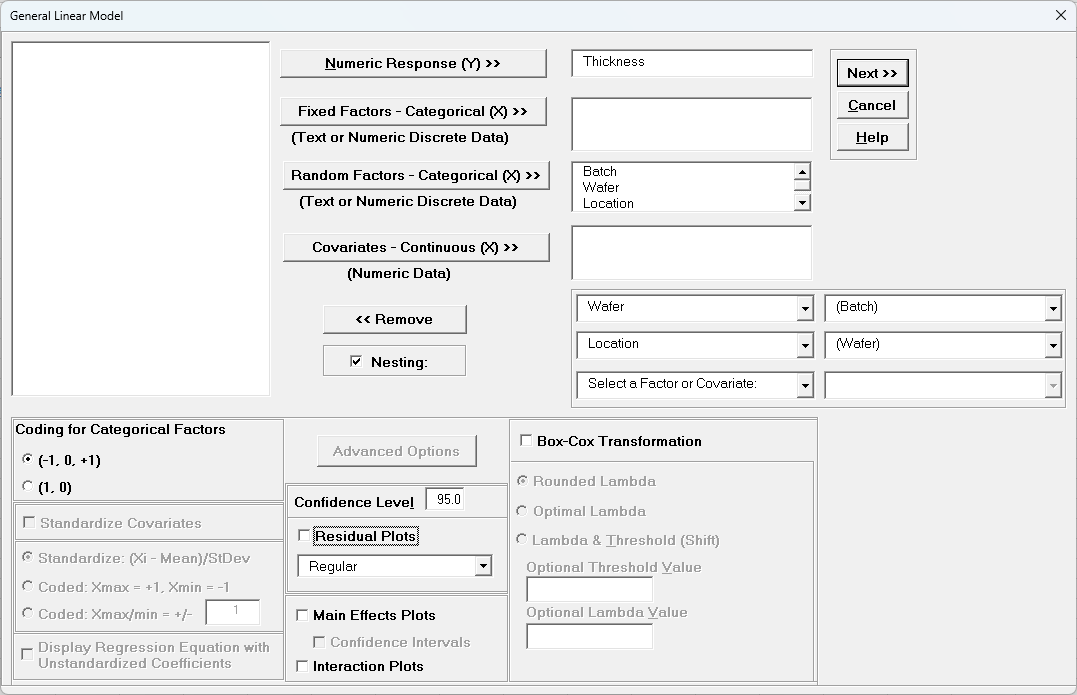This screenshot has height=695, width=1077.
Task: Tick the Interaction Plots checkbox
Action: click(302, 666)
